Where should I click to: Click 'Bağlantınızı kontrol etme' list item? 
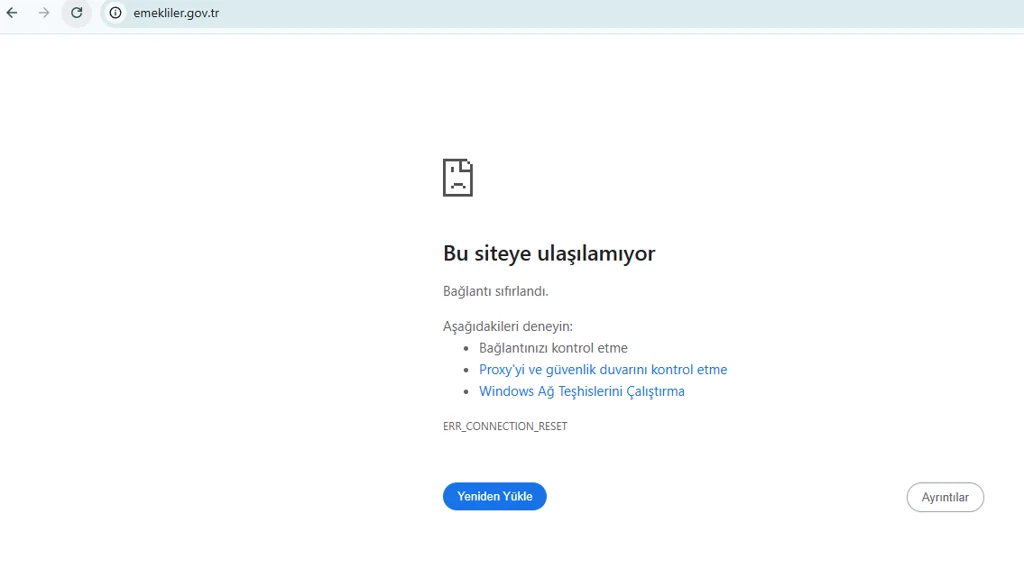[553, 348]
